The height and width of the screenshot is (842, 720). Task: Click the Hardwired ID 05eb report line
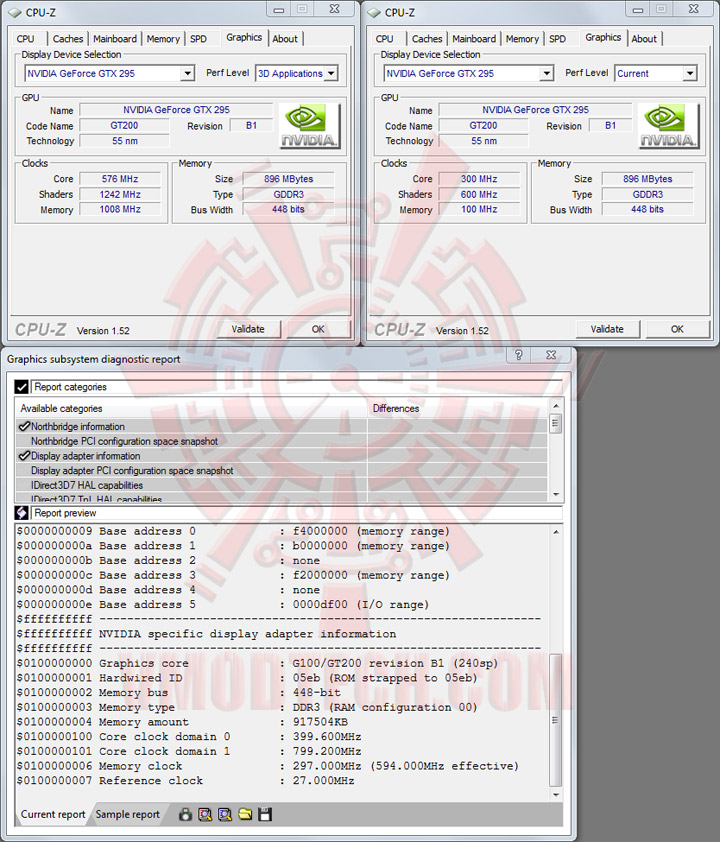coord(247,678)
